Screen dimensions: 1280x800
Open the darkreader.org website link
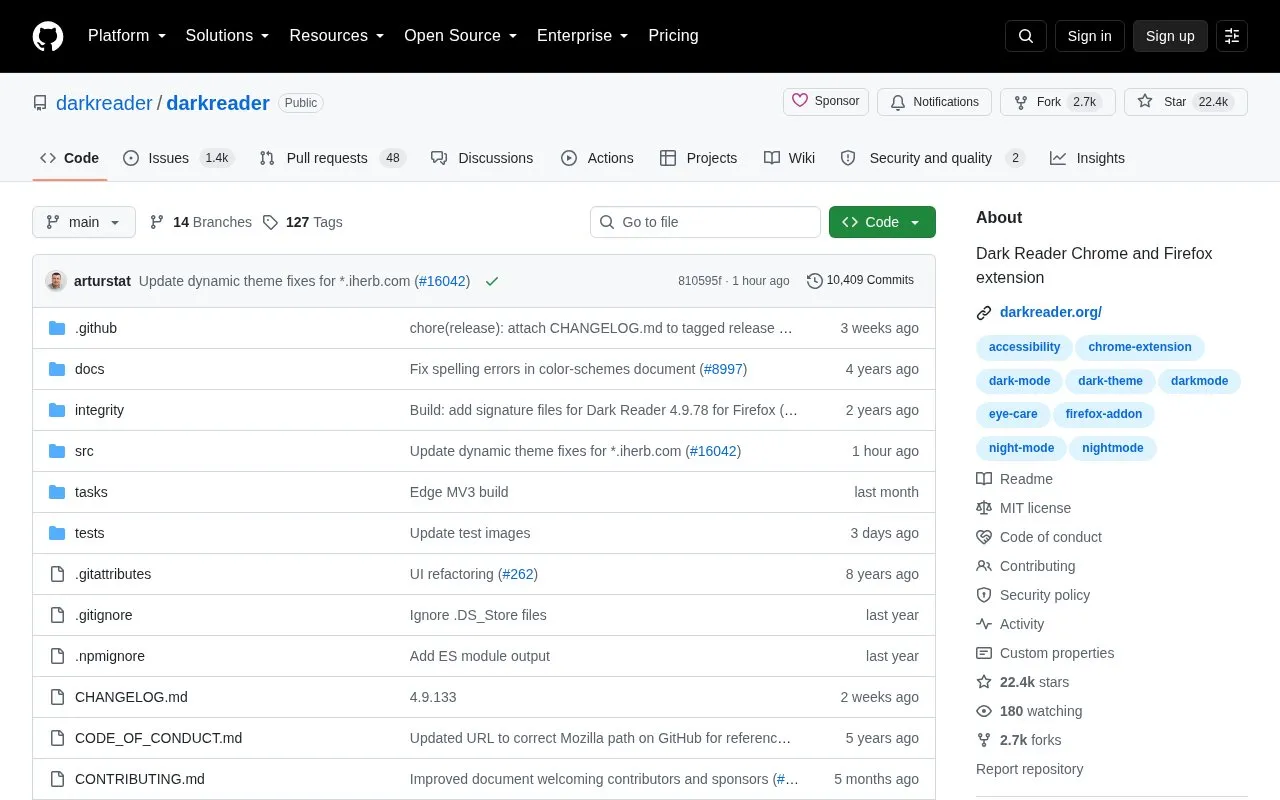(1051, 312)
